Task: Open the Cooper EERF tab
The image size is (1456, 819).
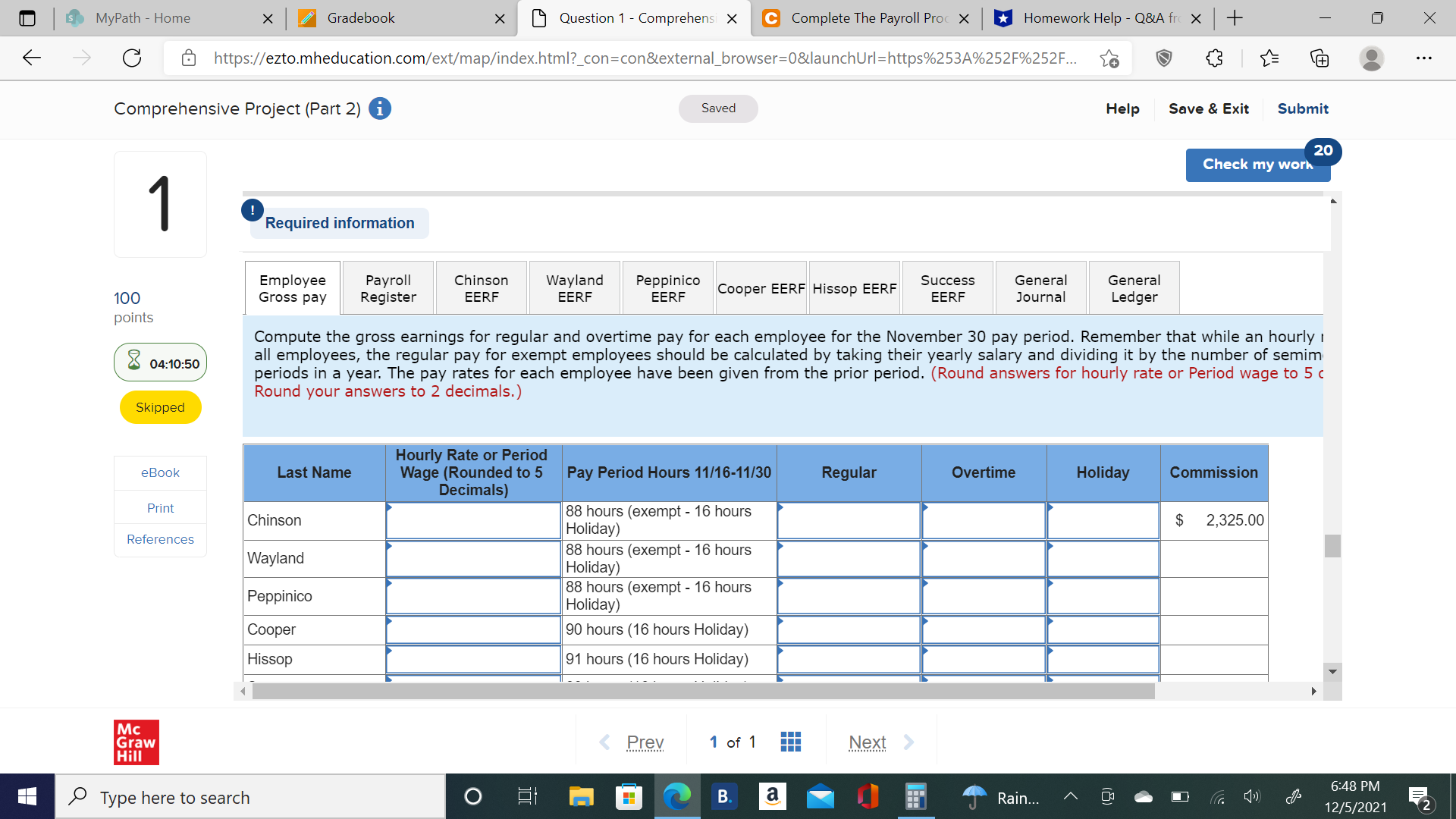Action: click(761, 287)
